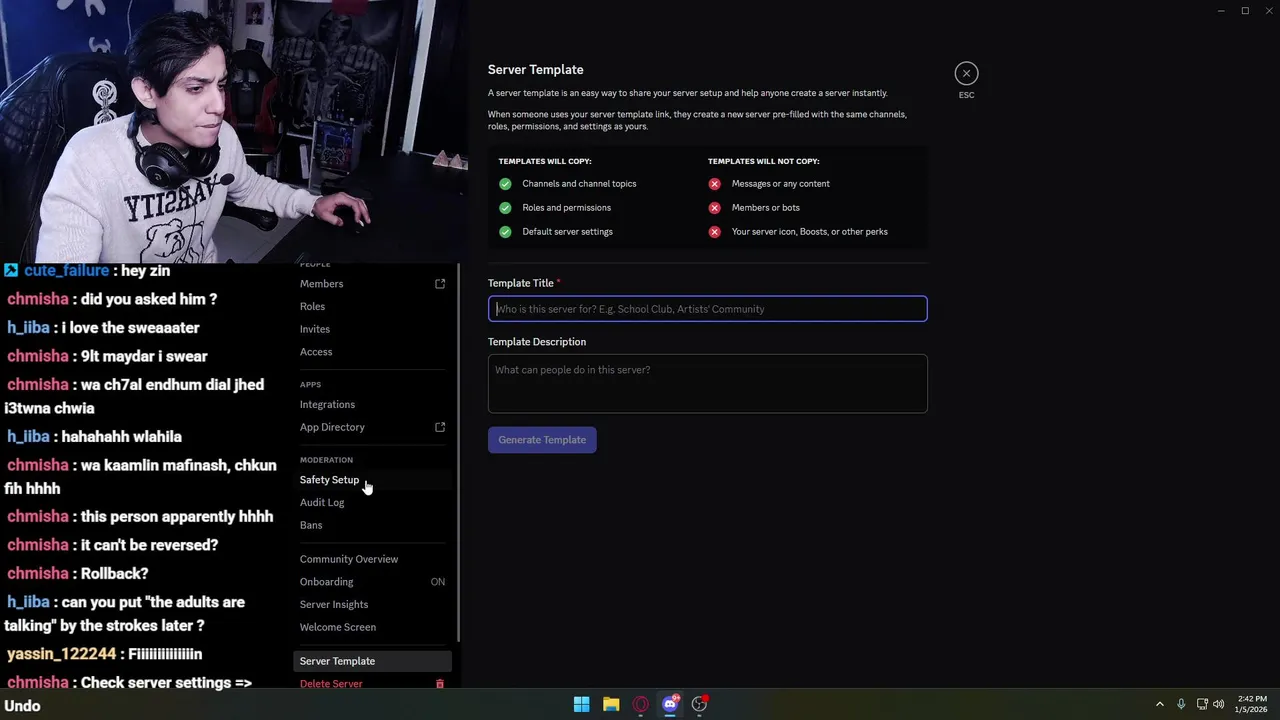Click the 'TEMPLATES WILL NOT COPY:' heading
This screenshot has height=720, width=1280.
click(764, 161)
